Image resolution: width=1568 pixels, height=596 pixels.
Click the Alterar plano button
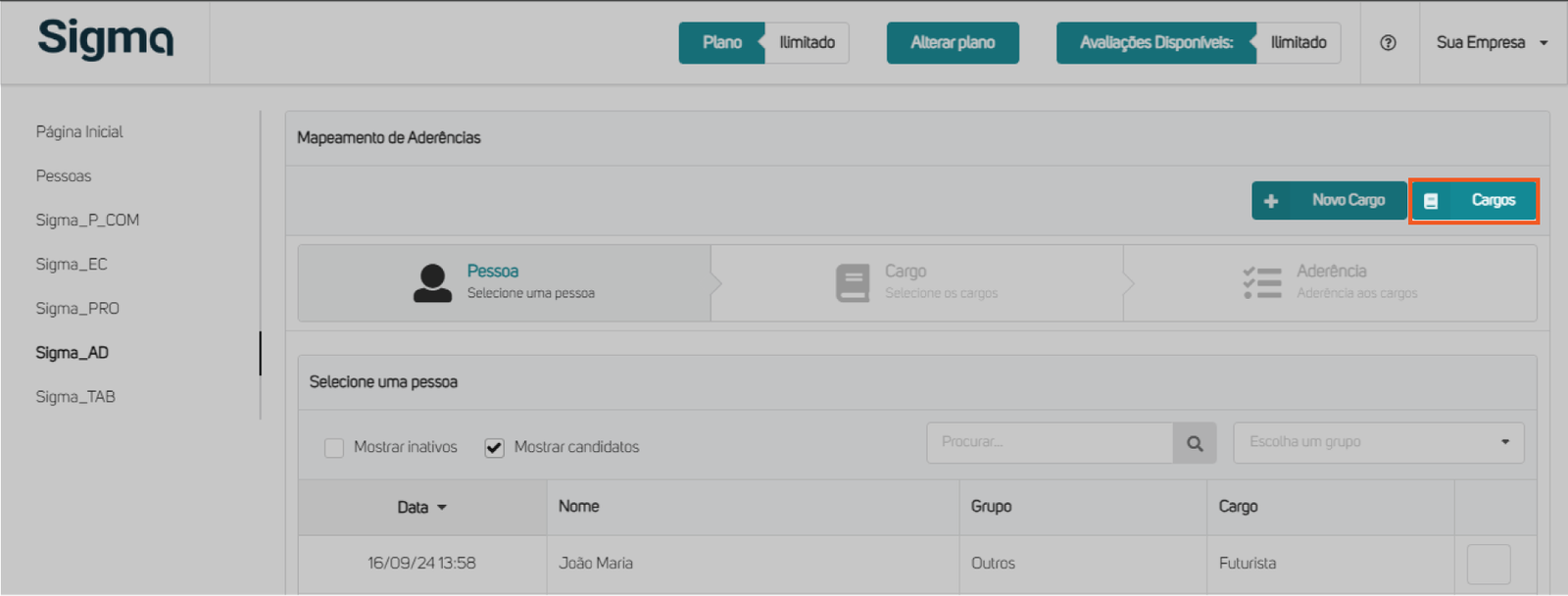pos(953,43)
